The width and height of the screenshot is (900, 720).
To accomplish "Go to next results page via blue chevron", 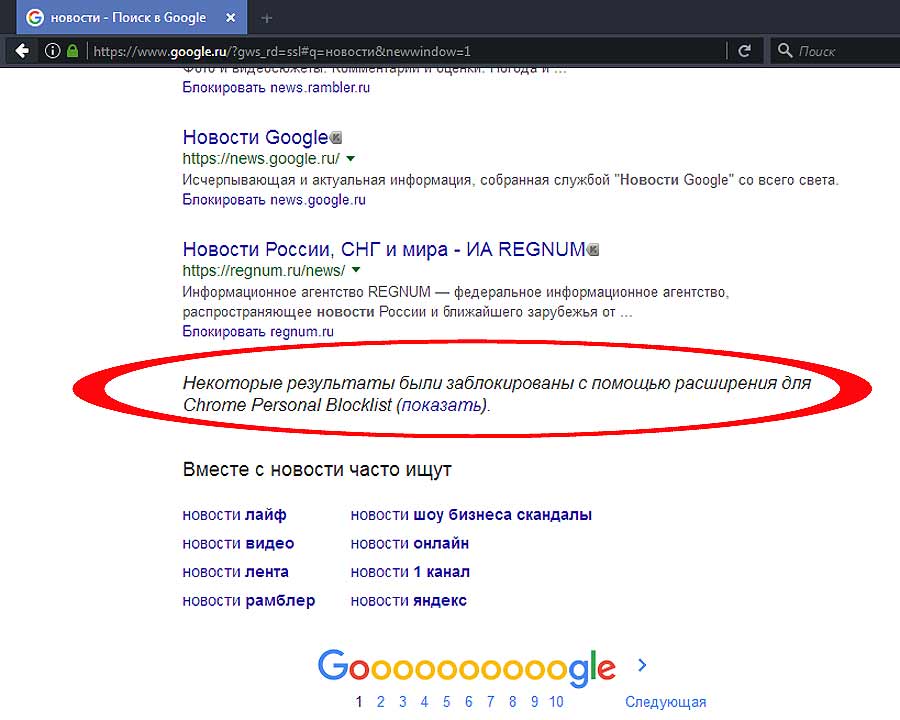I will pyautogui.click(x=642, y=665).
